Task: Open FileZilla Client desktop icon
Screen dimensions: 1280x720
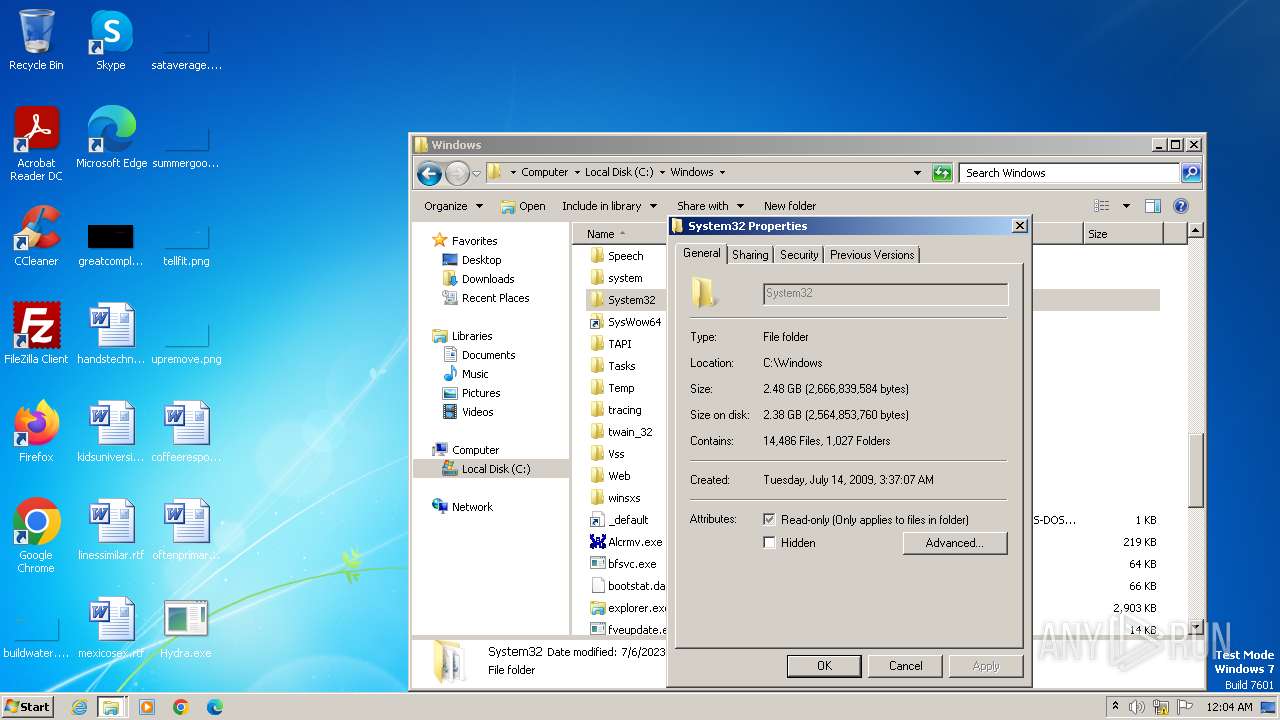Action: pyautogui.click(x=36, y=334)
